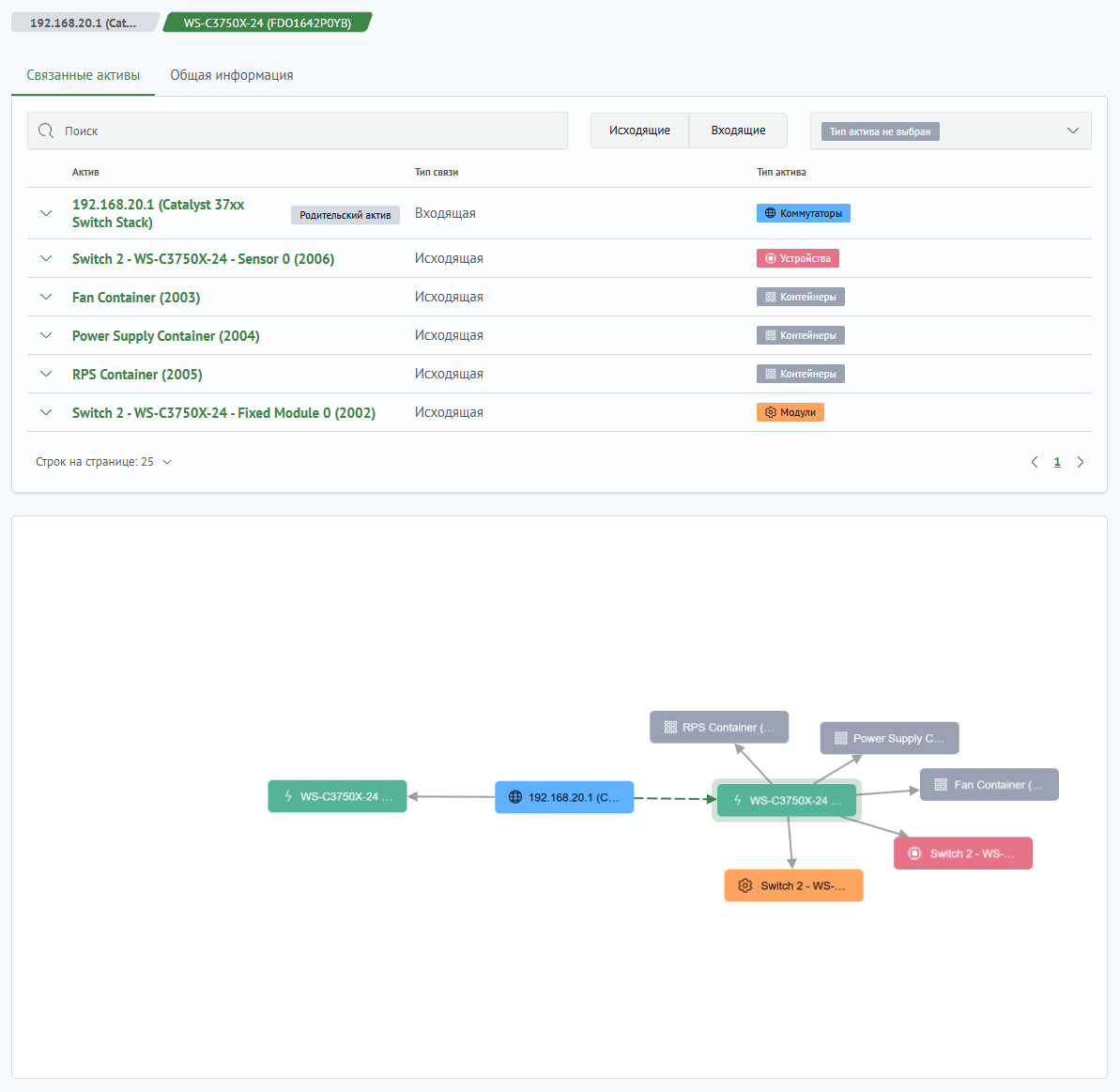Click globe icon on 192.168.20.1 graph node
The height and width of the screenshot is (1092, 1120).
(515, 797)
